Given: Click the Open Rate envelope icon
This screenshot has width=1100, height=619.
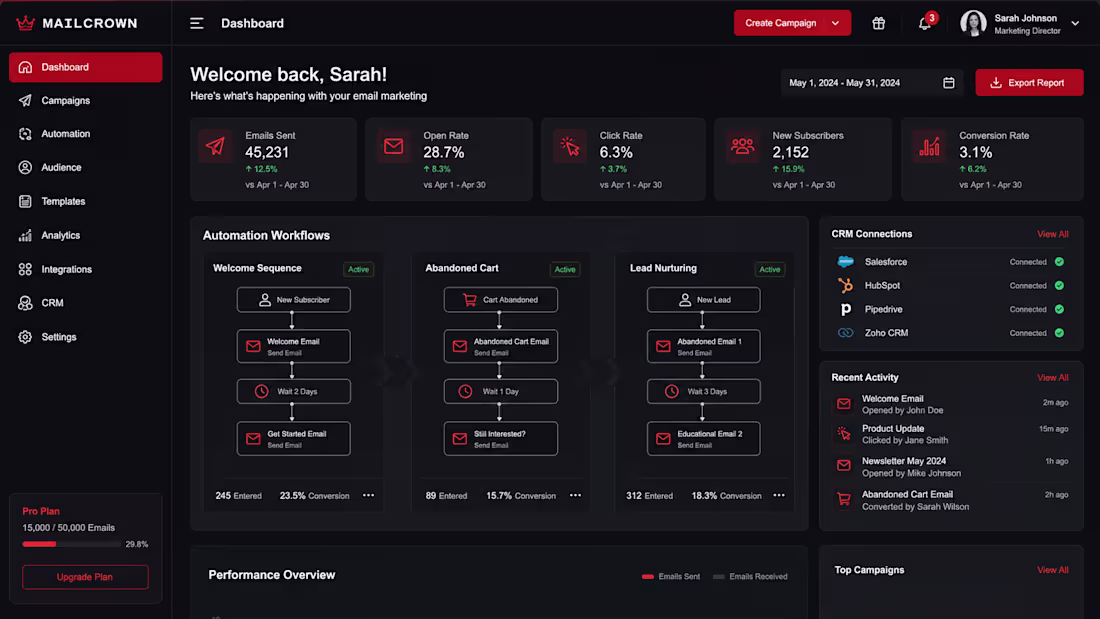Looking at the screenshot, I should coord(394,146).
